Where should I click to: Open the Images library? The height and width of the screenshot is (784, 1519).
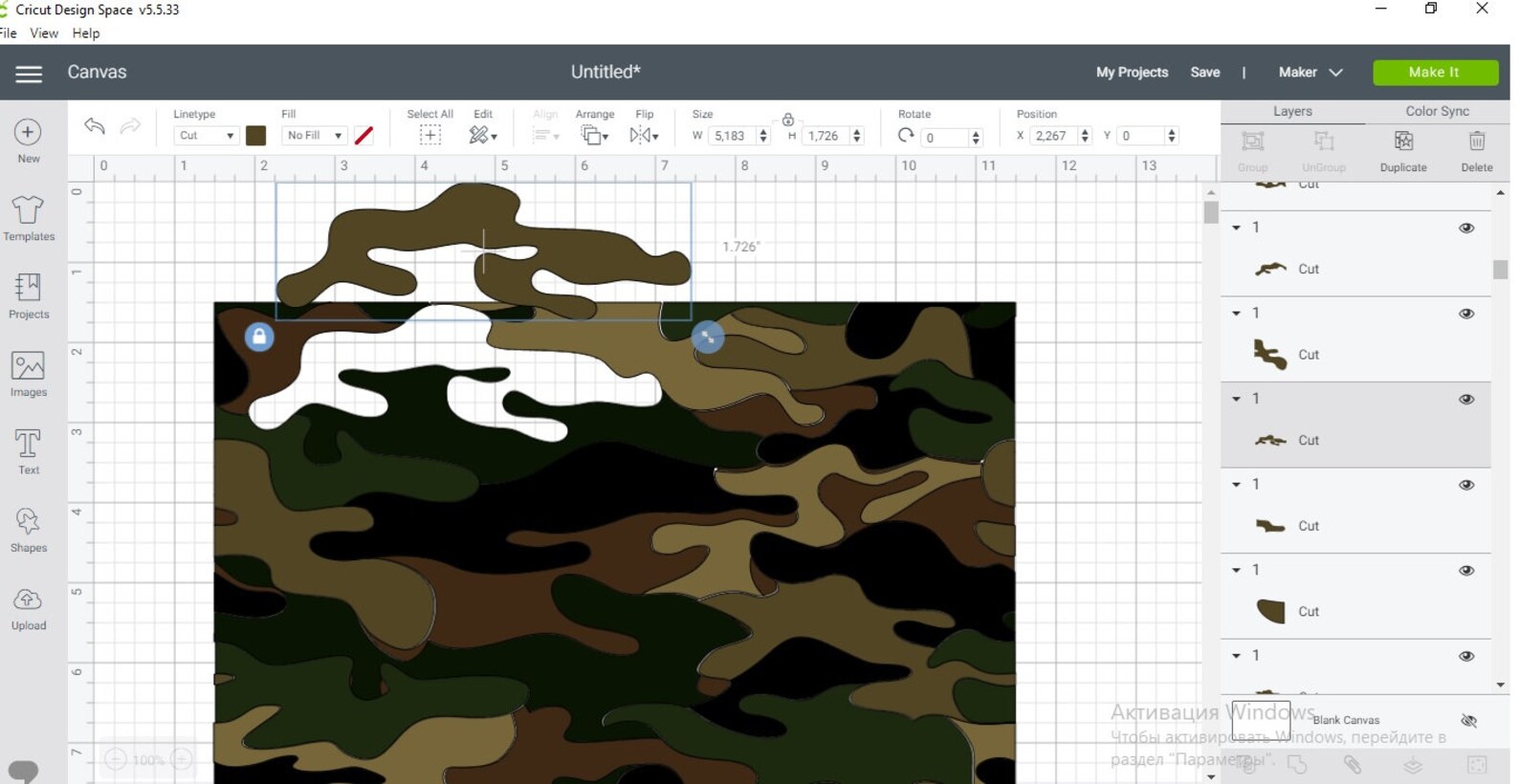click(29, 374)
